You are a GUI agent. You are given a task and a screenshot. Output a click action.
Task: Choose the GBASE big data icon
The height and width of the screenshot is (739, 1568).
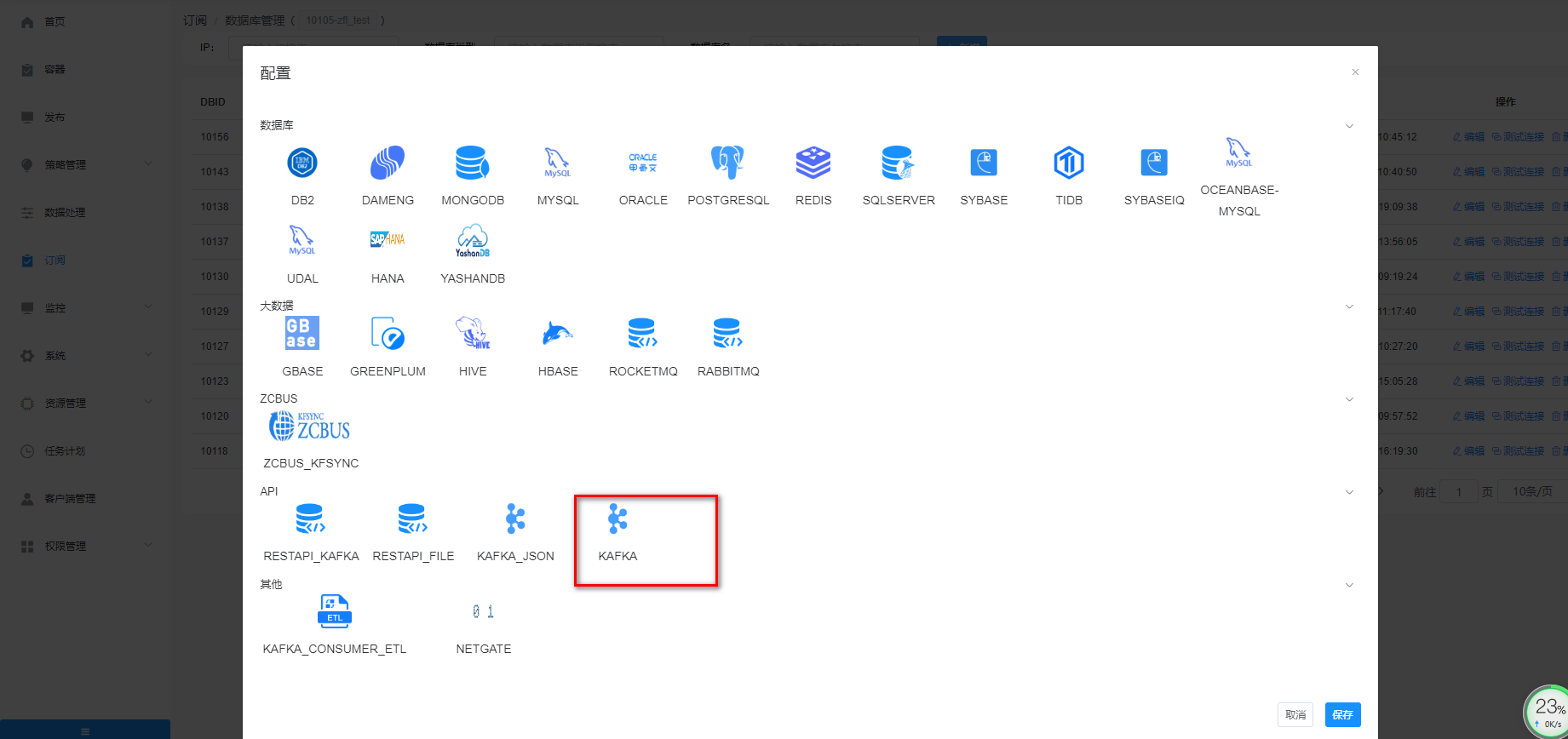(x=302, y=334)
